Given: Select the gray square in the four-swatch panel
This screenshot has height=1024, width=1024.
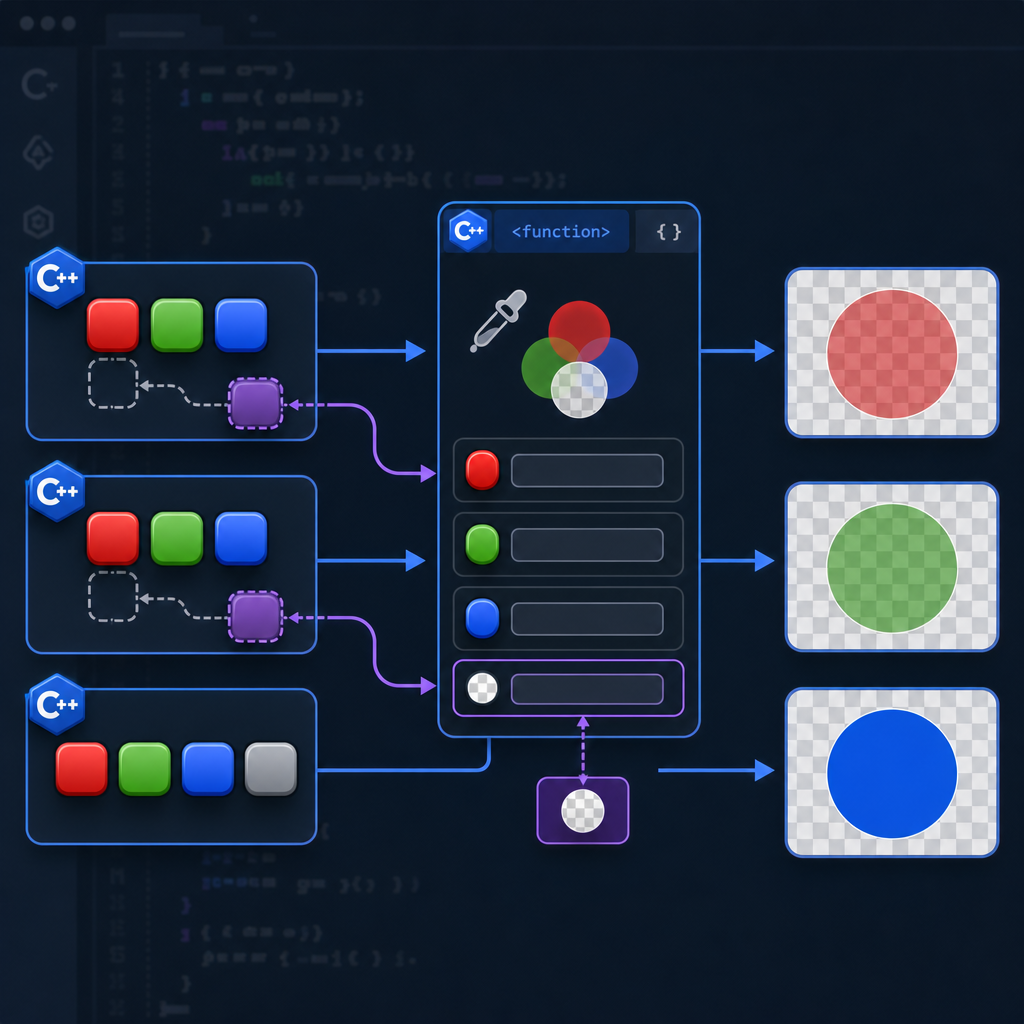Looking at the screenshot, I should pos(271,769).
